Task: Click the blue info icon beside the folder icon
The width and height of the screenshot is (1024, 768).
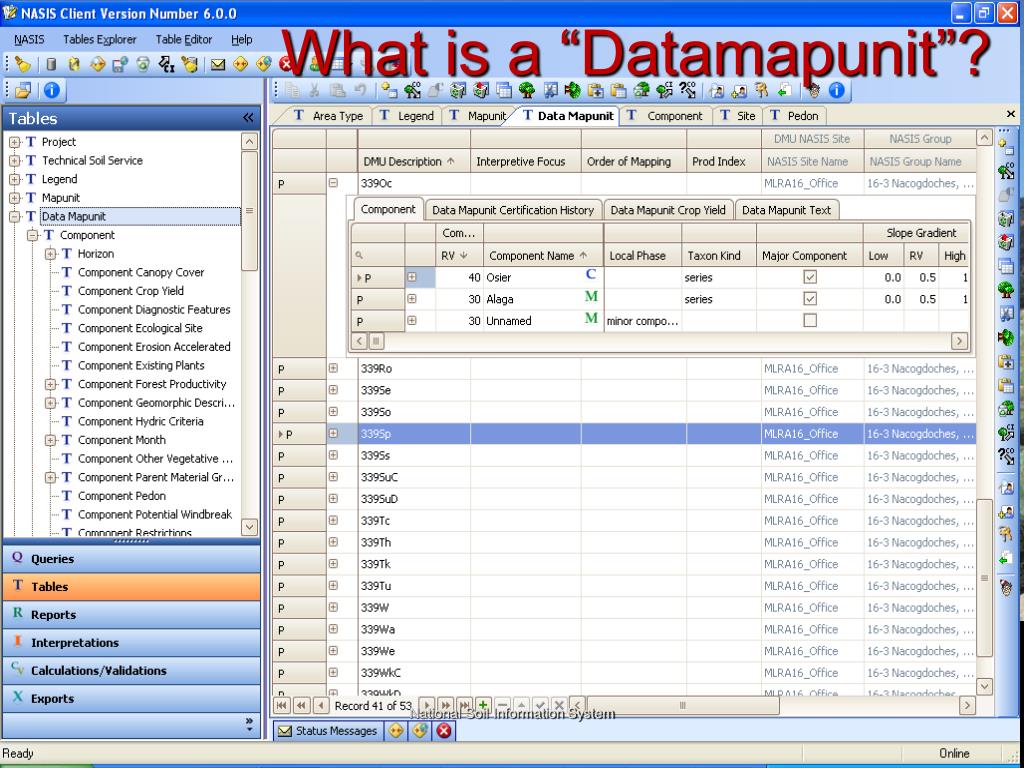Action: [x=52, y=90]
